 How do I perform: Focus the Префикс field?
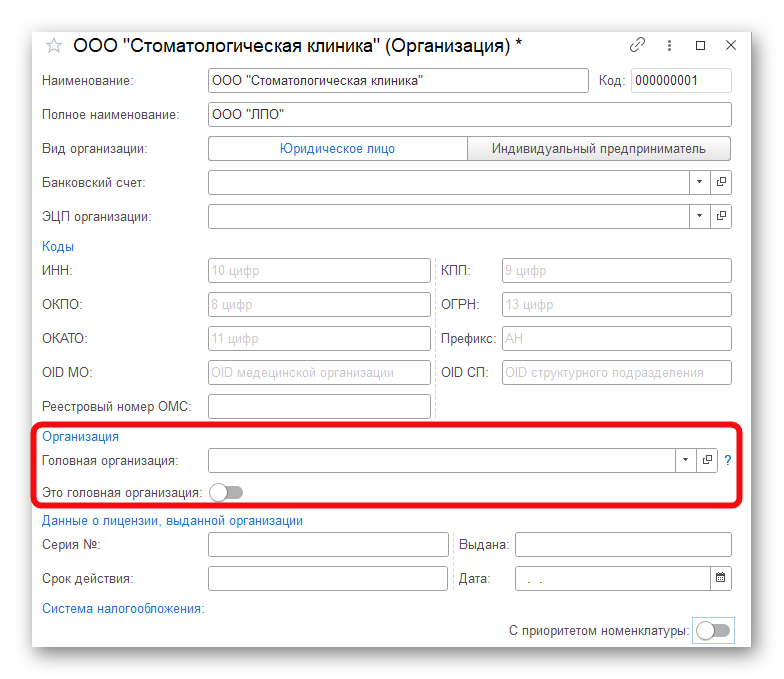[616, 338]
